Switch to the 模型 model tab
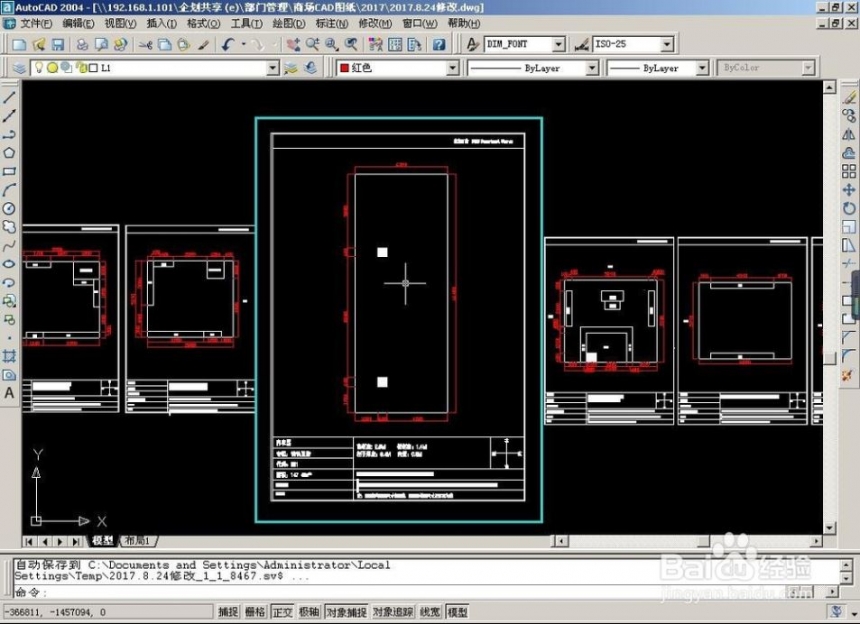Viewport: 860px width, 624px height. point(103,541)
